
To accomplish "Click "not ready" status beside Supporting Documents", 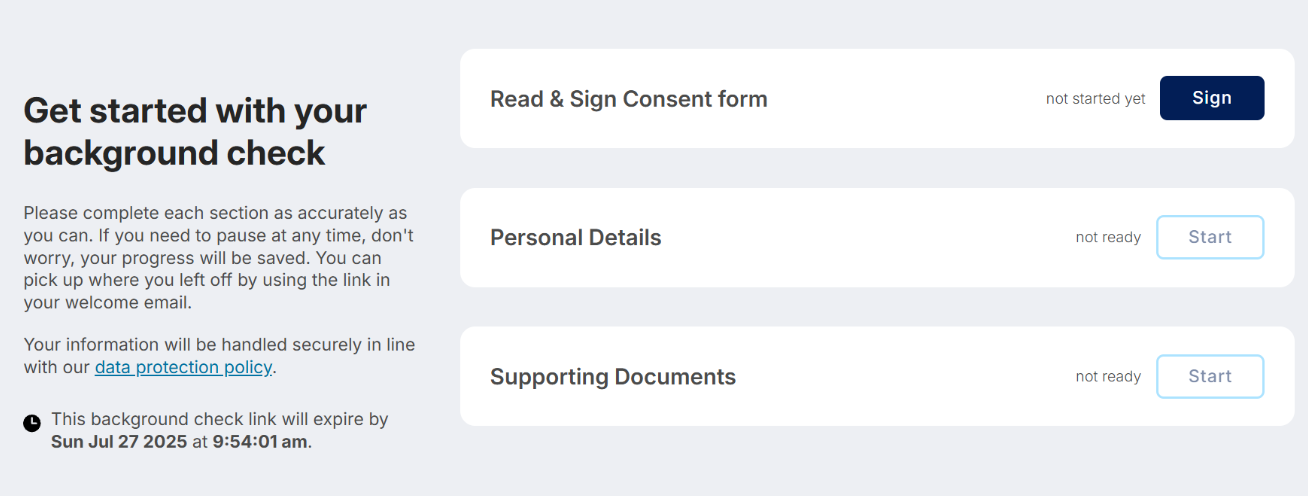I will 1108,377.
